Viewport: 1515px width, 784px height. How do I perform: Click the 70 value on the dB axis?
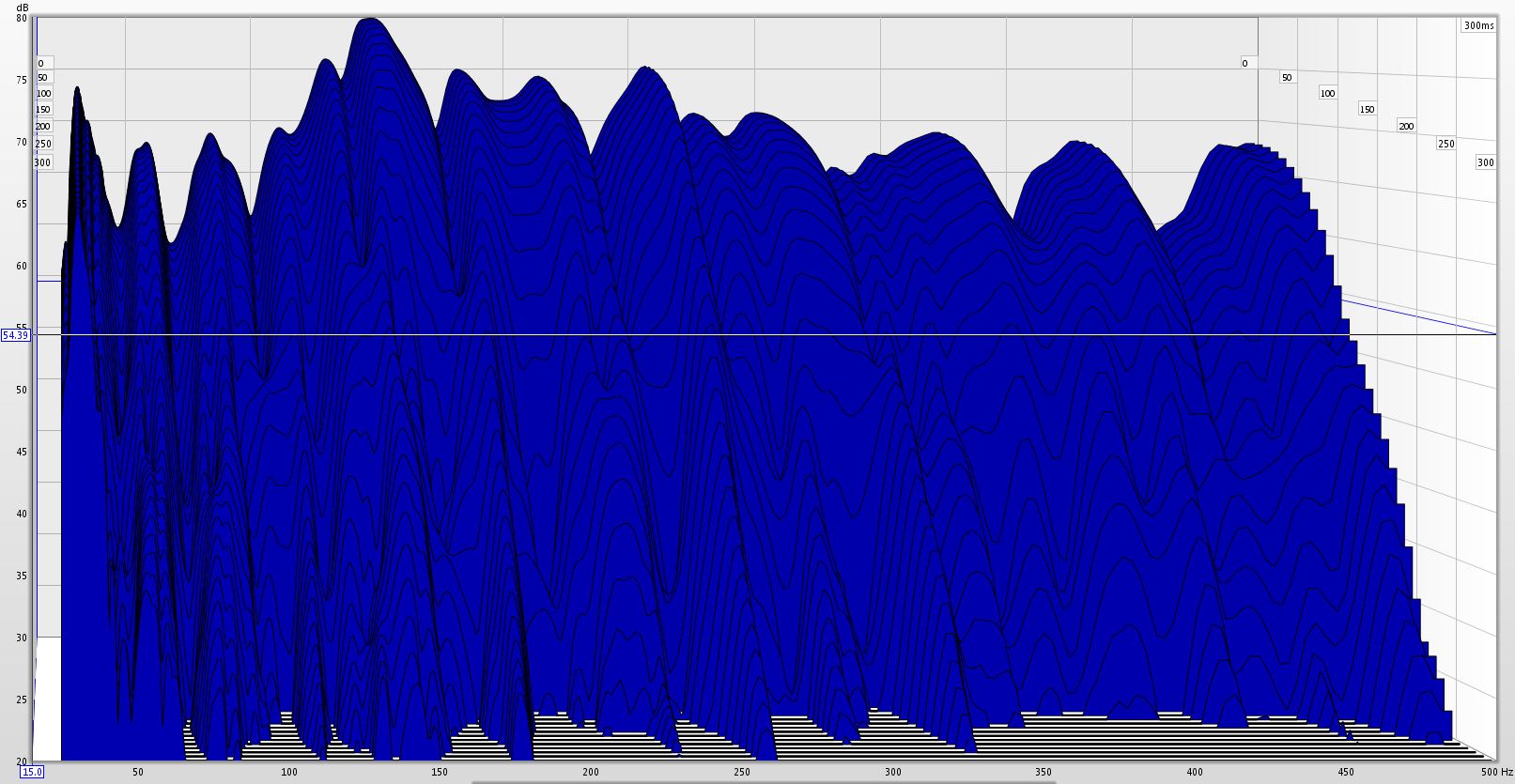tap(22, 142)
